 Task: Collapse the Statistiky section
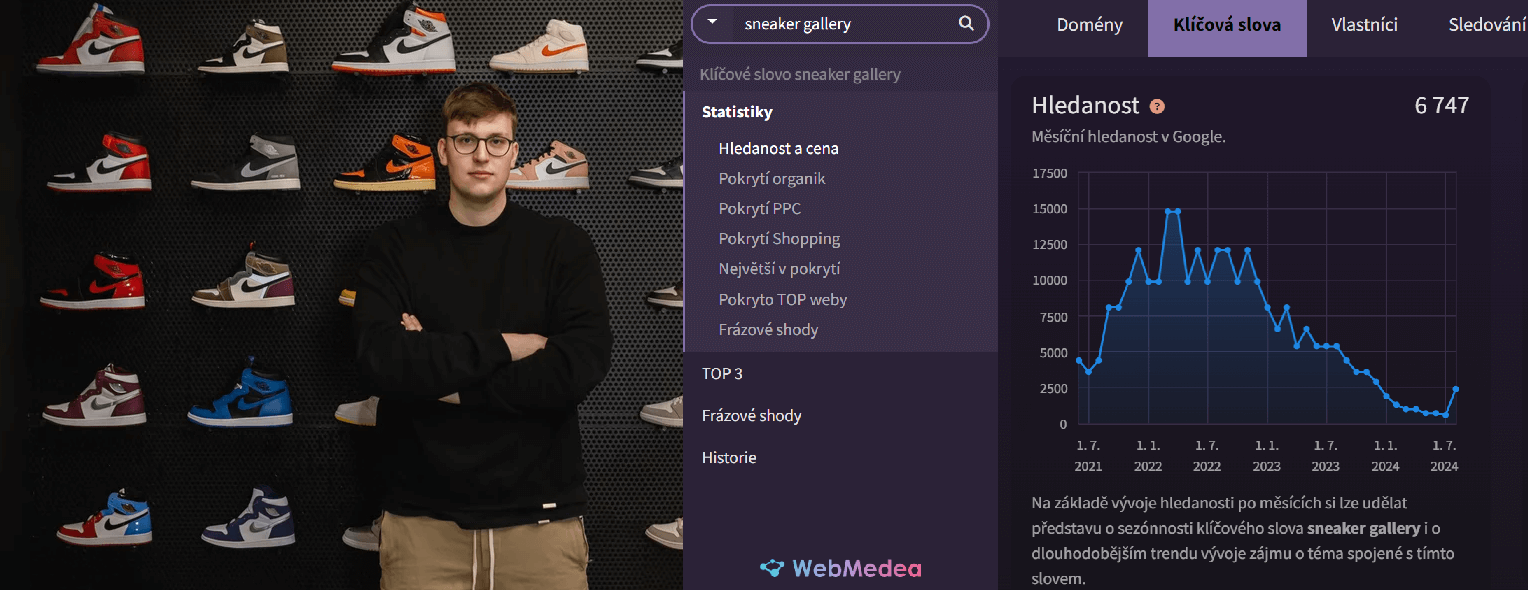pos(737,112)
